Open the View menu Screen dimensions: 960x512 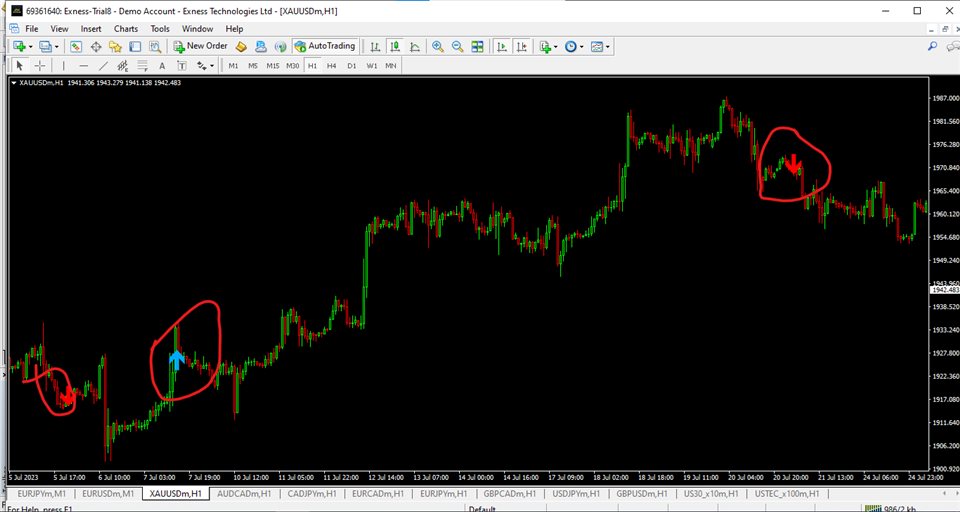point(59,29)
